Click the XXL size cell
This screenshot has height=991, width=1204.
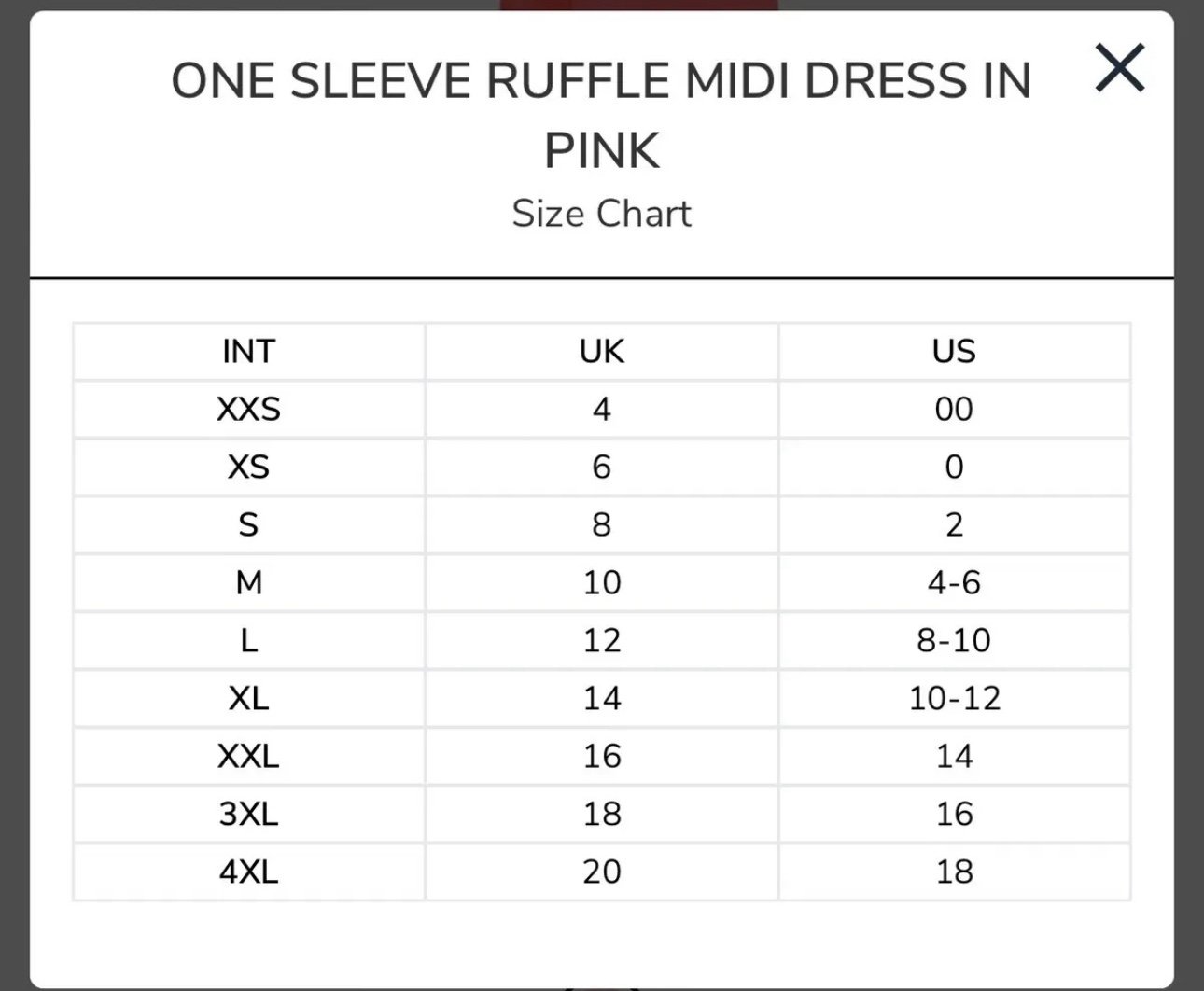(249, 757)
